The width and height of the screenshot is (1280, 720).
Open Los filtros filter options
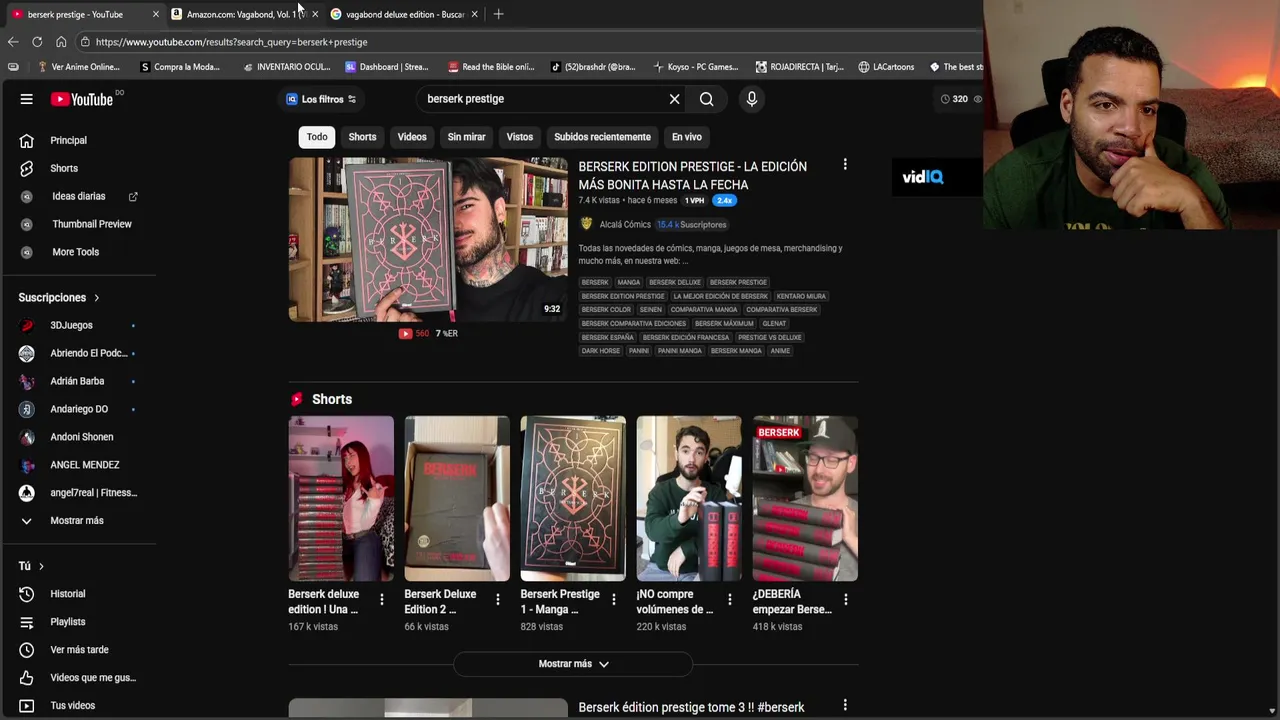[x=321, y=99]
